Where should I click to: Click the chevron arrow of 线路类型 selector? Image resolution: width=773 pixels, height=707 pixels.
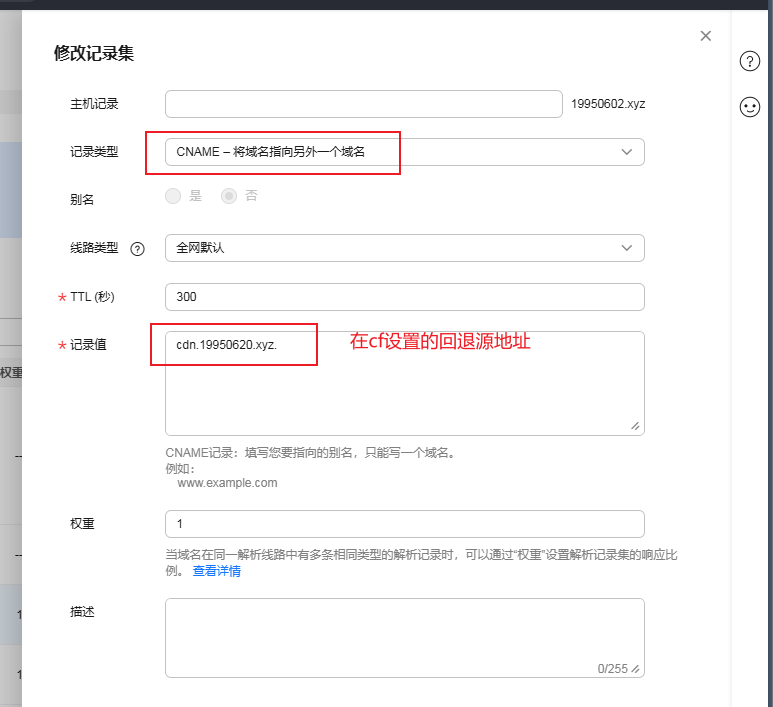click(627, 248)
